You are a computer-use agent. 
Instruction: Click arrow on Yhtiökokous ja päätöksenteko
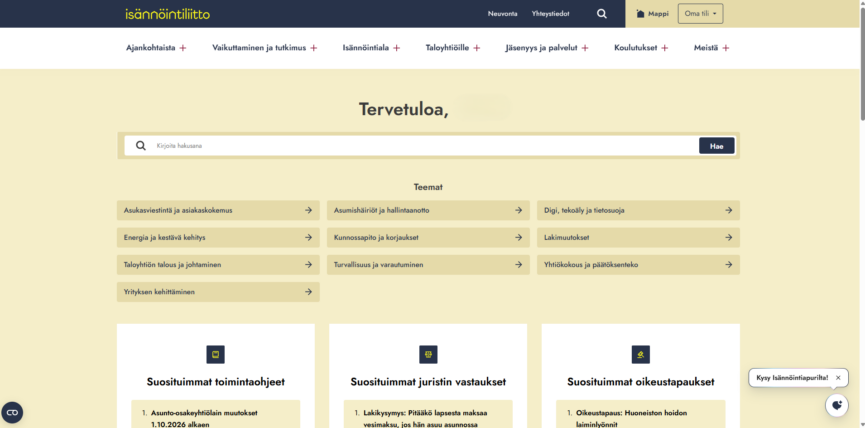(x=729, y=265)
